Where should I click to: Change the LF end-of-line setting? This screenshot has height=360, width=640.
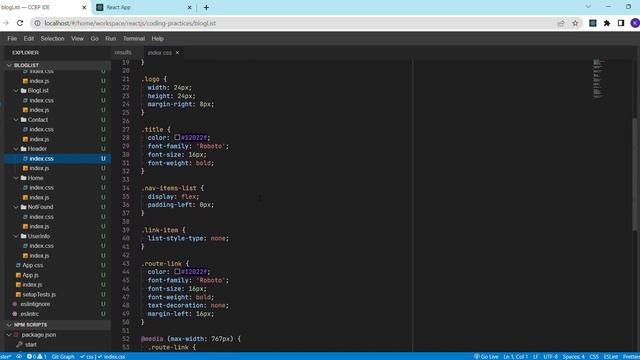[535, 356]
